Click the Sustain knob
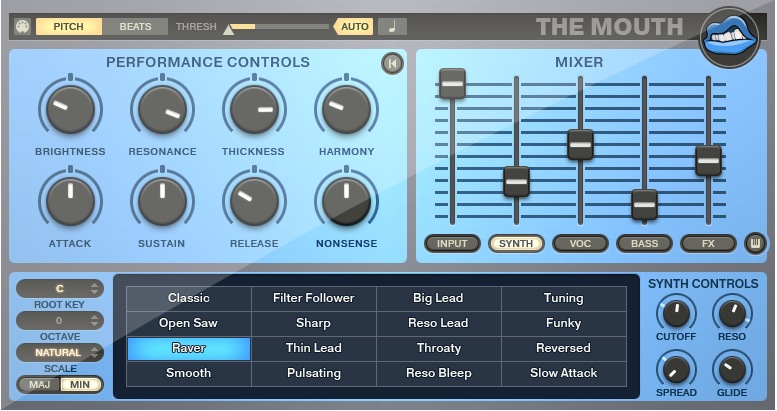The width and height of the screenshot is (777, 411). coord(163,201)
